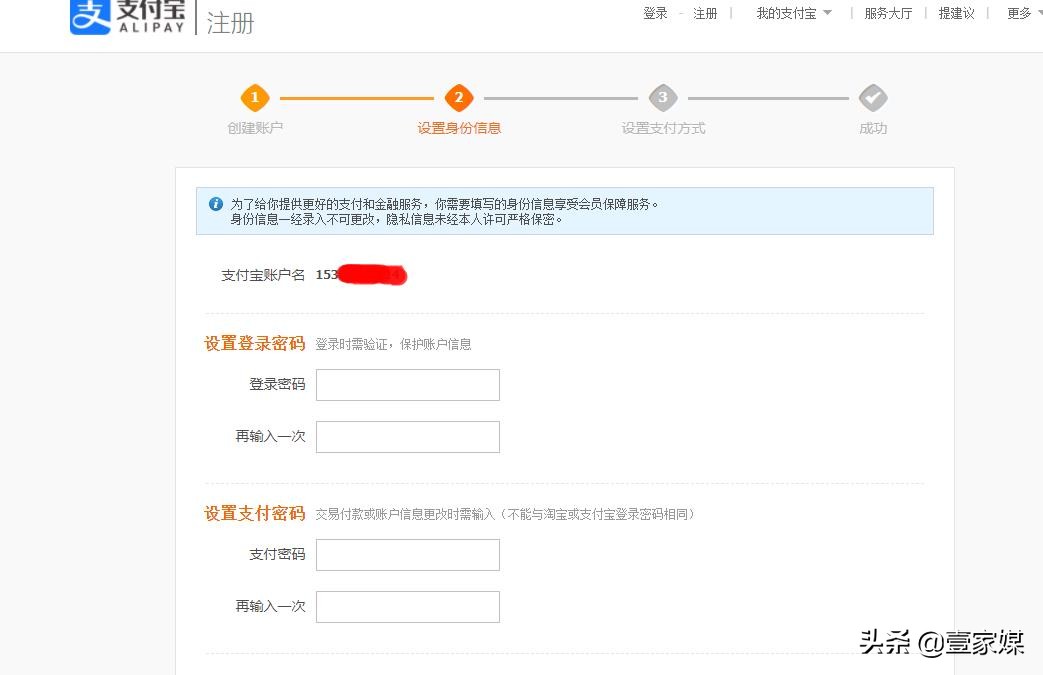This screenshot has height=675, width=1043.
Task: Click the 登录密码 input field
Action: pos(407,384)
